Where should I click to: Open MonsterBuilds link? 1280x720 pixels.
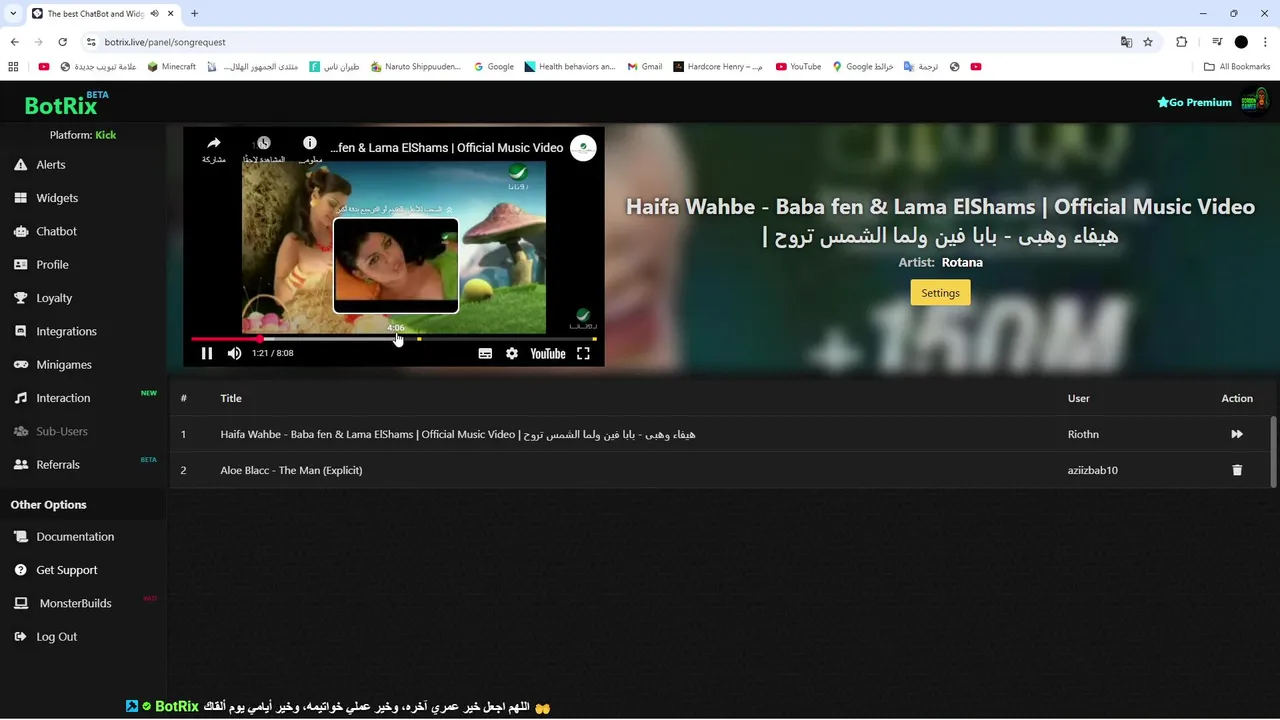point(75,604)
